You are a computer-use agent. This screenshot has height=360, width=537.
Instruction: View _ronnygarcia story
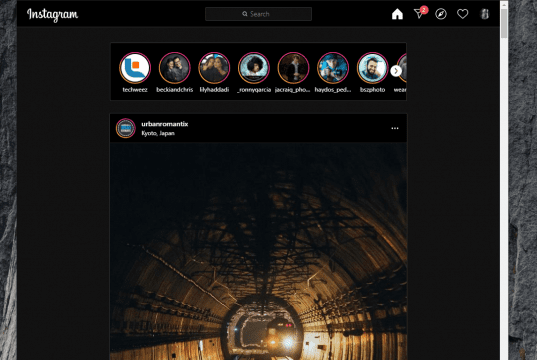pos(254,68)
